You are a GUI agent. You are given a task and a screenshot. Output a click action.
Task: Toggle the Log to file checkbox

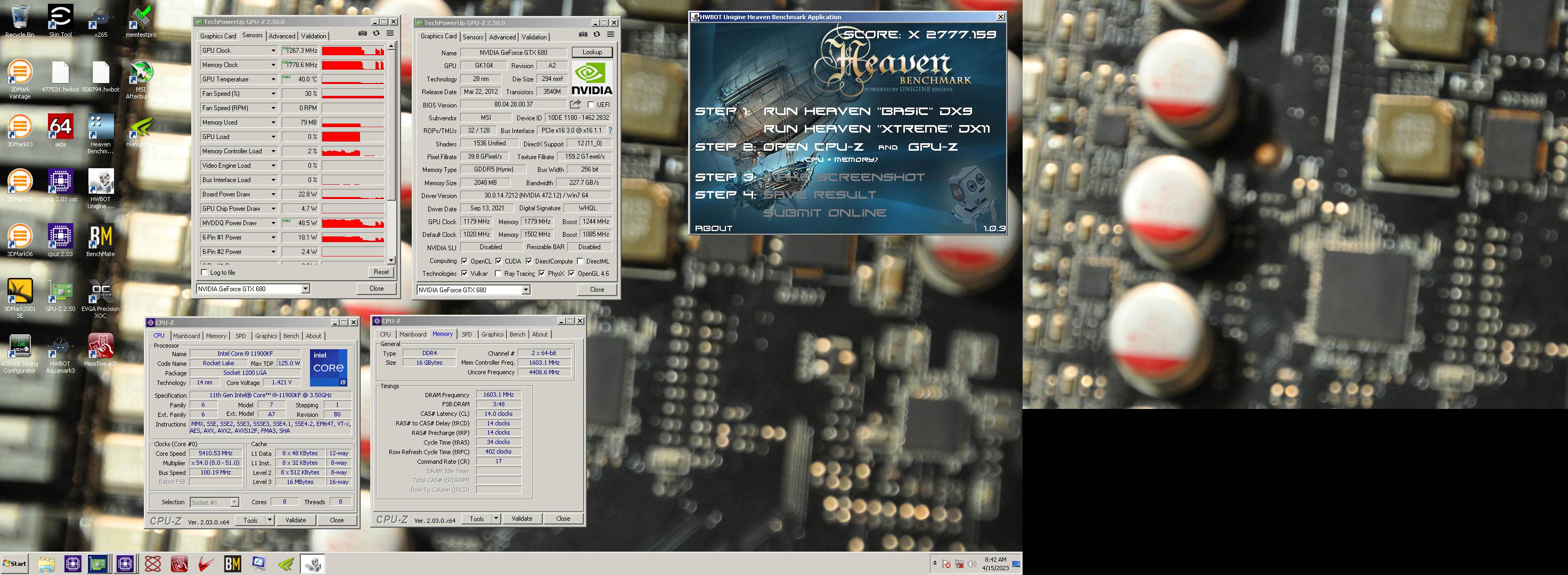pos(205,272)
